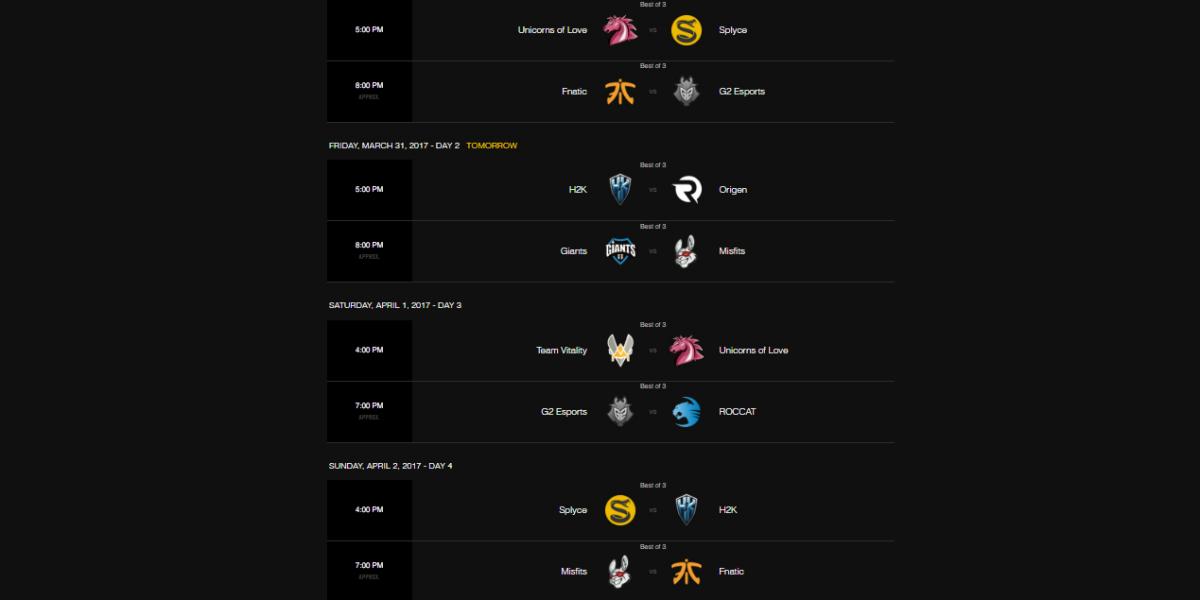This screenshot has height=600, width=1200.
Task: Click the Fnatic logo icon
Action: click(619, 90)
